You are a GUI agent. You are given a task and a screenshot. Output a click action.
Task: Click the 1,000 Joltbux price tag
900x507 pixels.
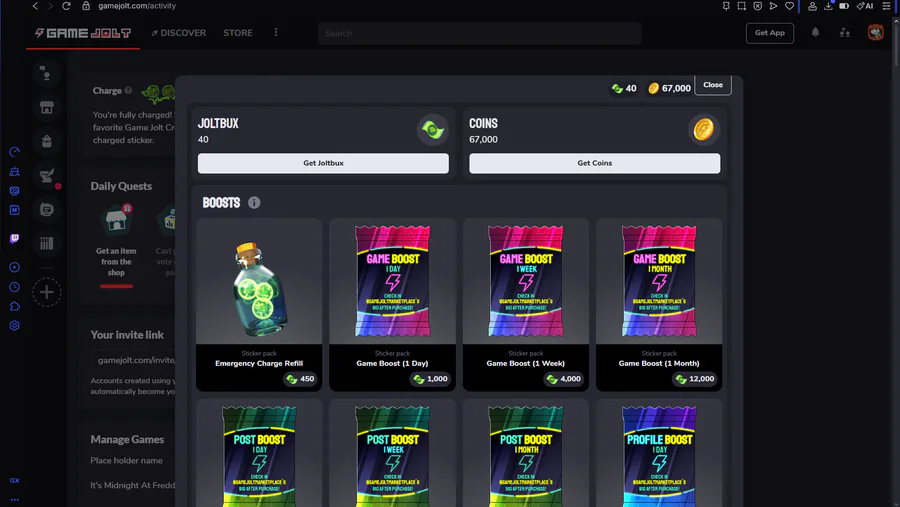click(430, 379)
